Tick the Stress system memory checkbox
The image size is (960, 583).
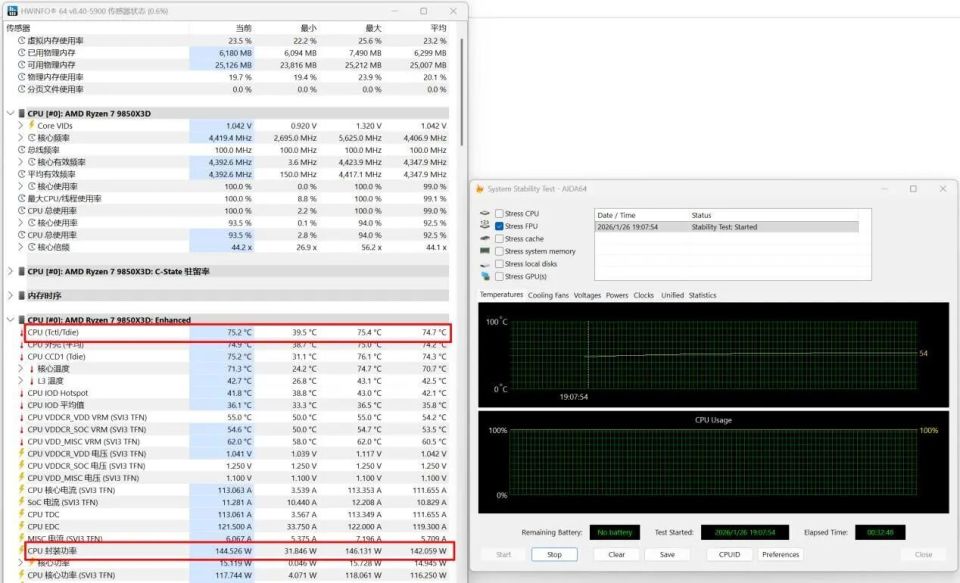[499, 251]
